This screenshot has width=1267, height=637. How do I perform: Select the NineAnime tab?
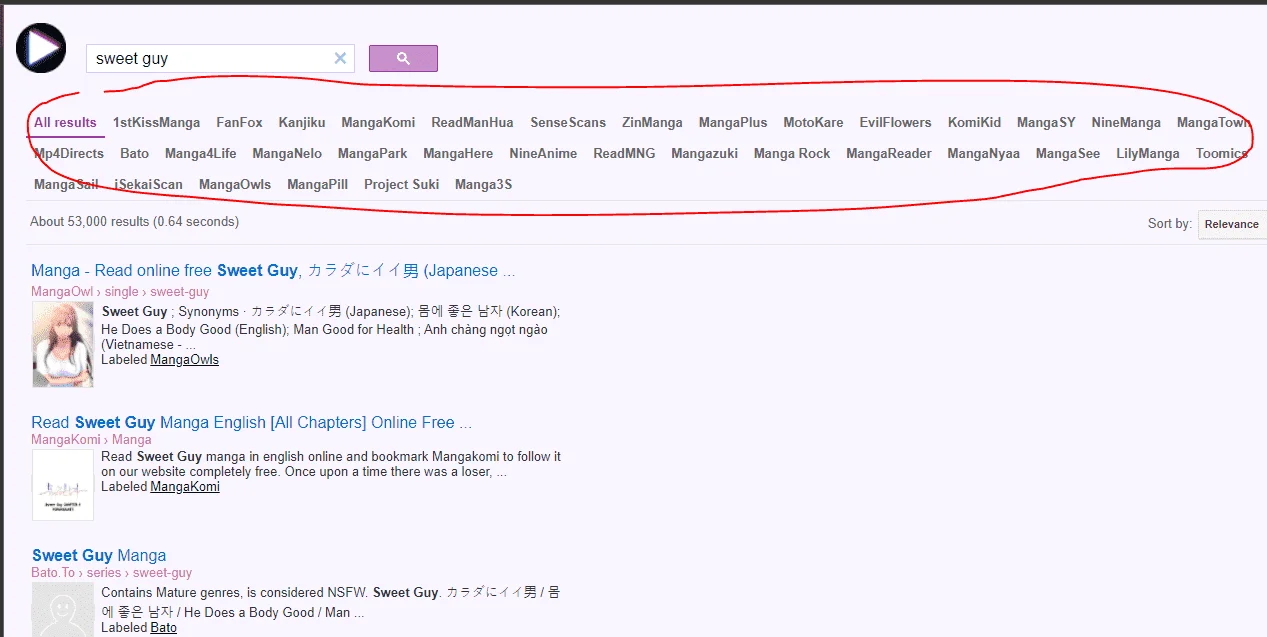[x=543, y=153]
